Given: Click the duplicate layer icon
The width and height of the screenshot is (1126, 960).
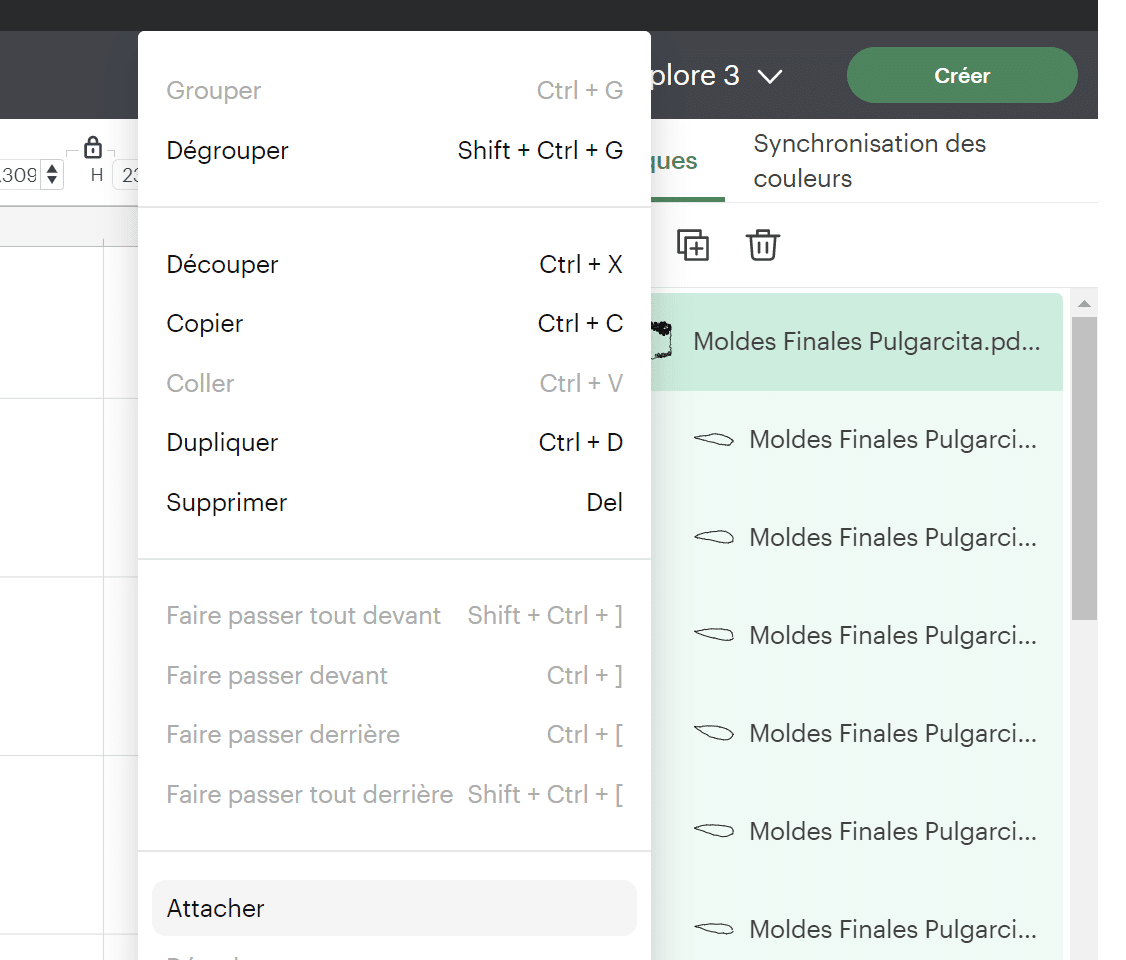Looking at the screenshot, I should [692, 246].
